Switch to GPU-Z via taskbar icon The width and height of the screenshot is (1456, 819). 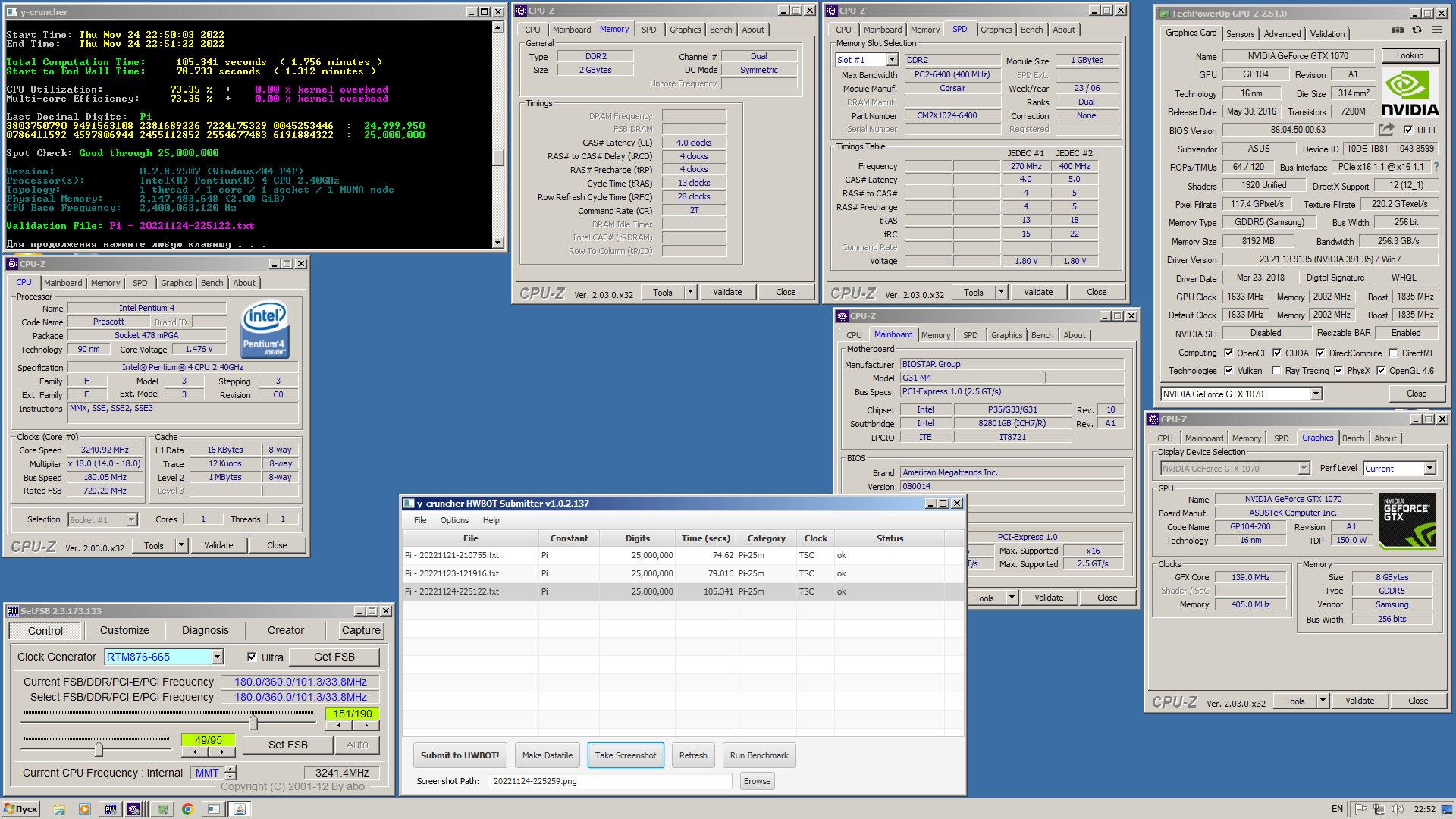[x=162, y=809]
